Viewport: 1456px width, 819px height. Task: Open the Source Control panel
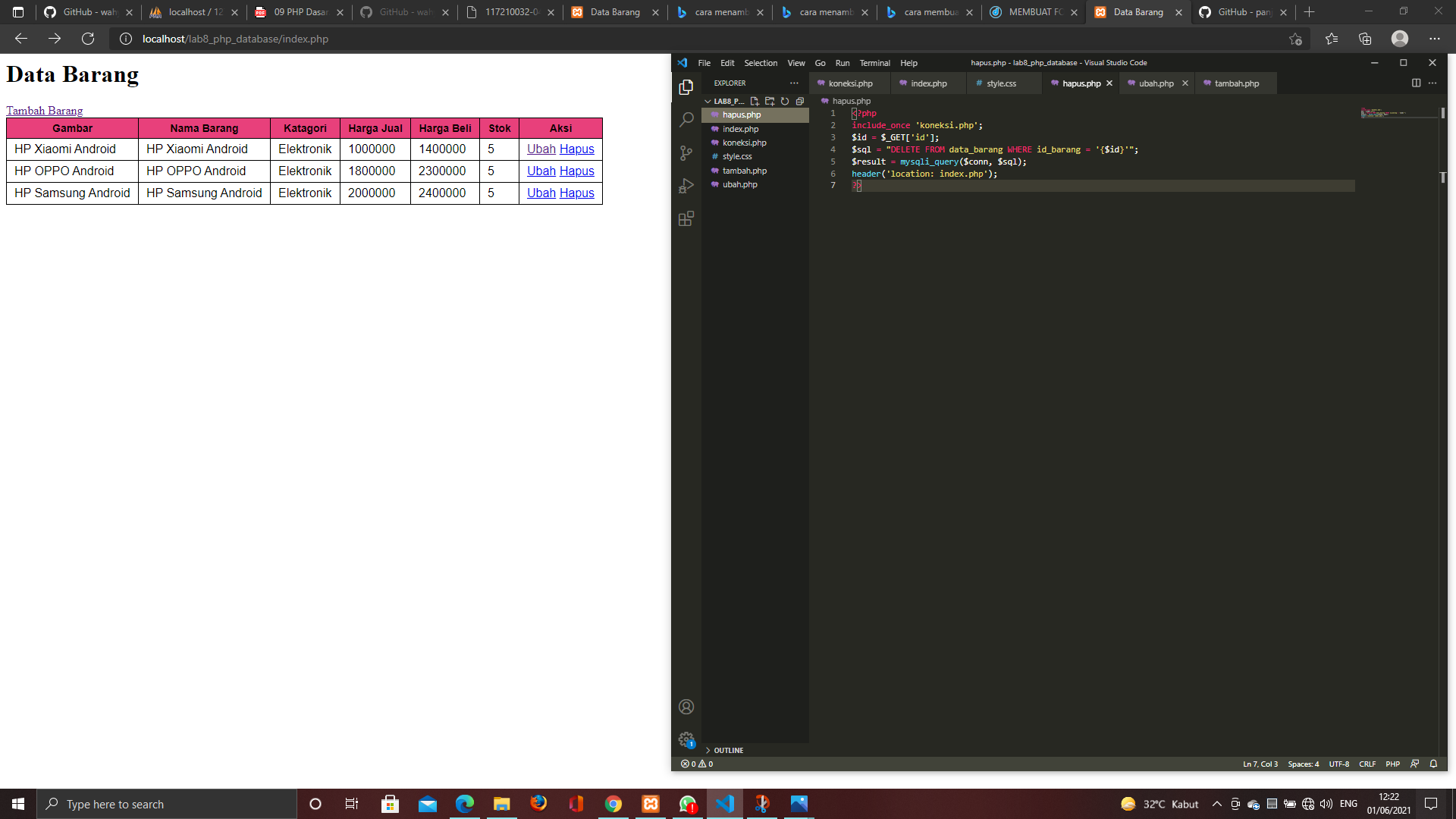(686, 152)
